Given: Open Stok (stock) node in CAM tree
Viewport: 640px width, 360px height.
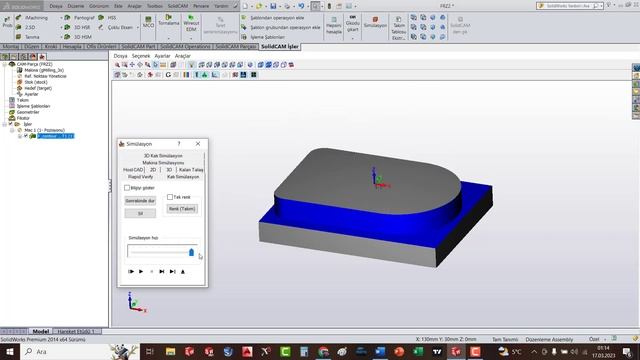Looking at the screenshot, I should [32, 82].
